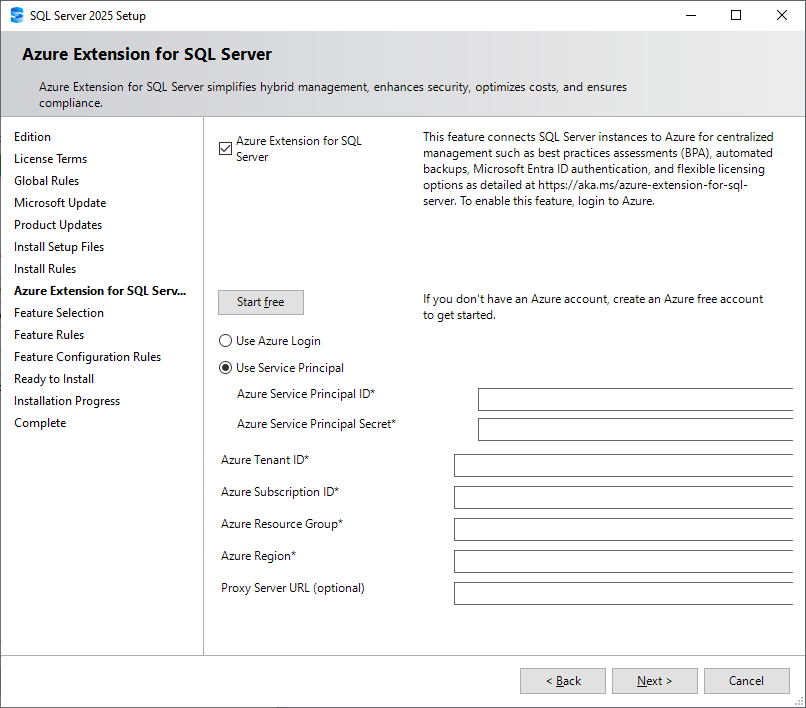Image resolution: width=806 pixels, height=708 pixels.
Task: Select Product Updates step
Action: click(58, 225)
